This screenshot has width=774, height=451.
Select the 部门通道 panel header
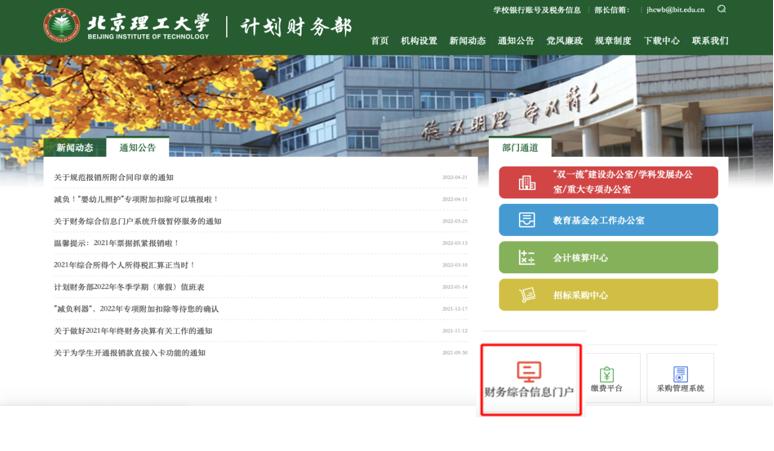519,148
